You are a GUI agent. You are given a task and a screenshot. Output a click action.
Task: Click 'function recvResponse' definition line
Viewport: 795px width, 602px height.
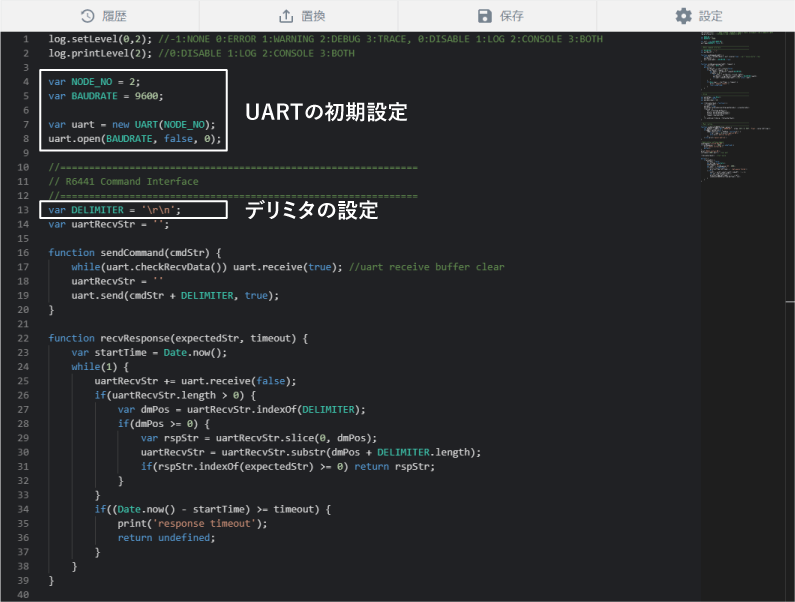178,338
